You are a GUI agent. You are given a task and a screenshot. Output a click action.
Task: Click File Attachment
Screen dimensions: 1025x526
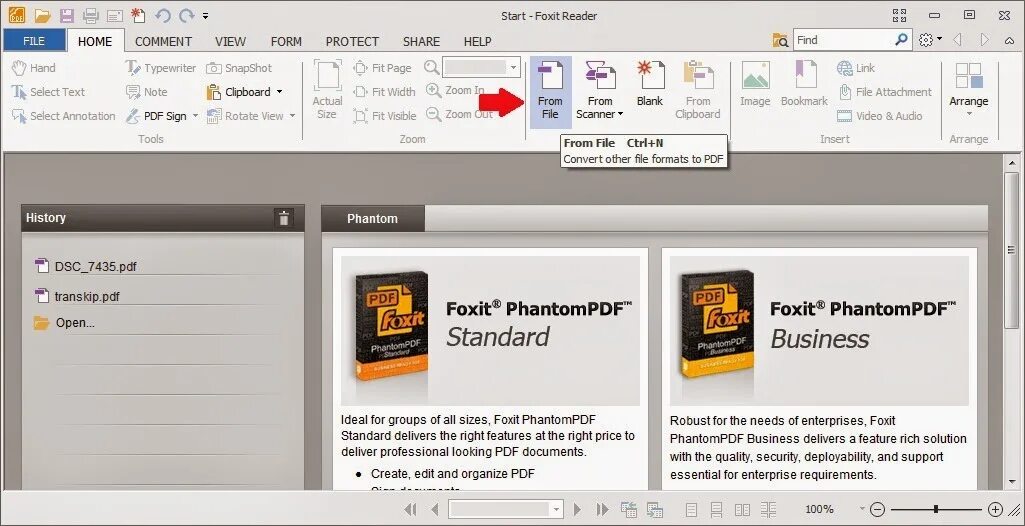(884, 92)
